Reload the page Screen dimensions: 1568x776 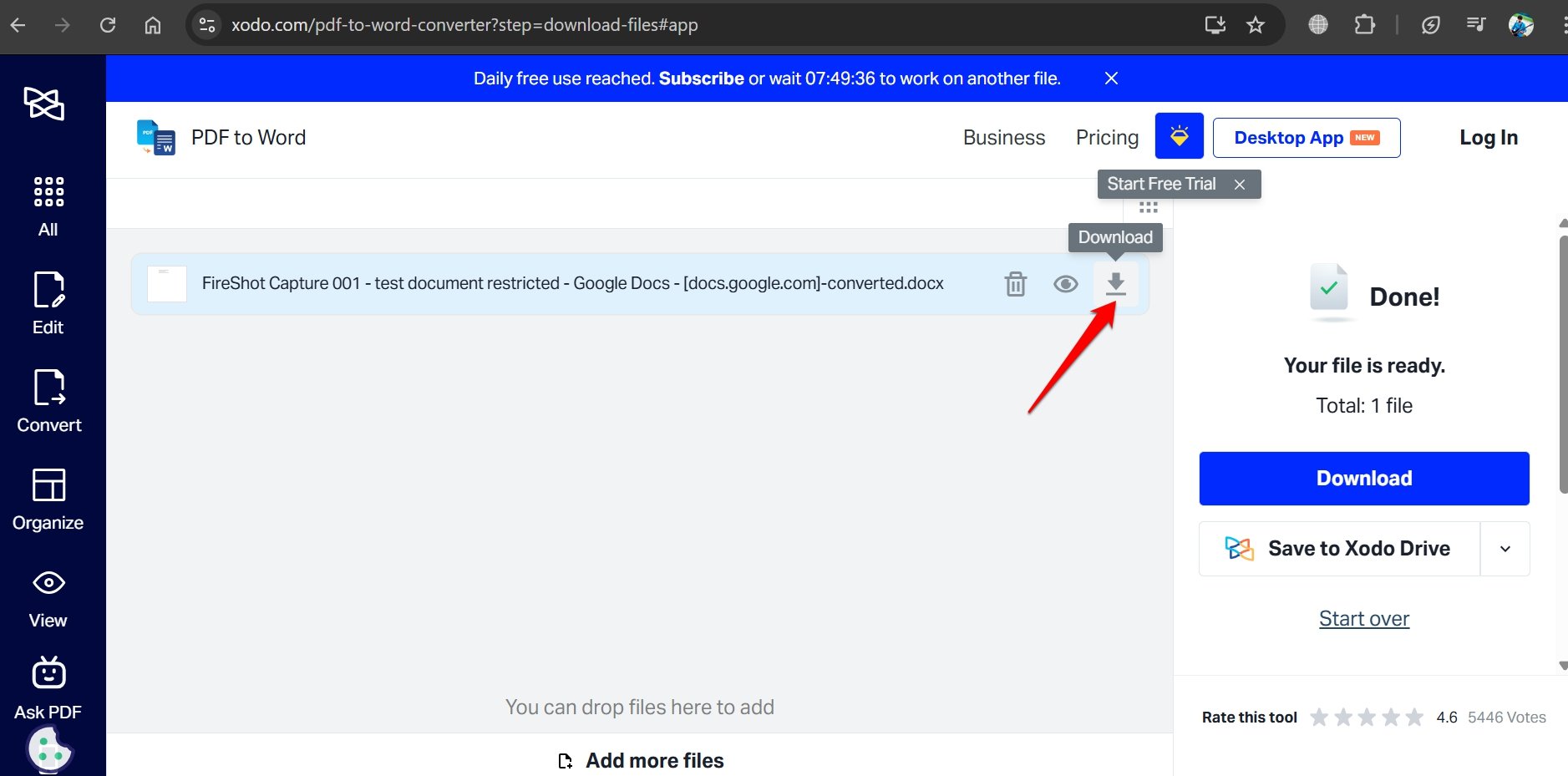108,25
